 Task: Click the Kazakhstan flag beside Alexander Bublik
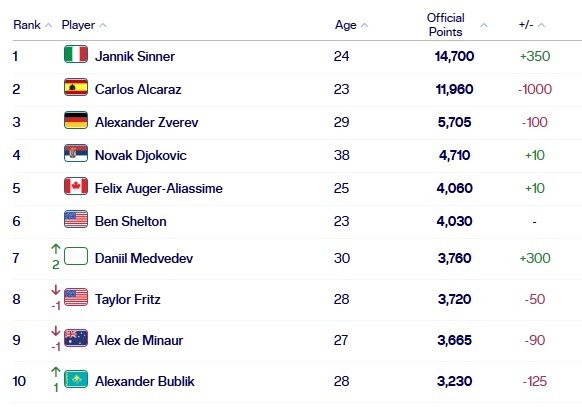(x=76, y=379)
